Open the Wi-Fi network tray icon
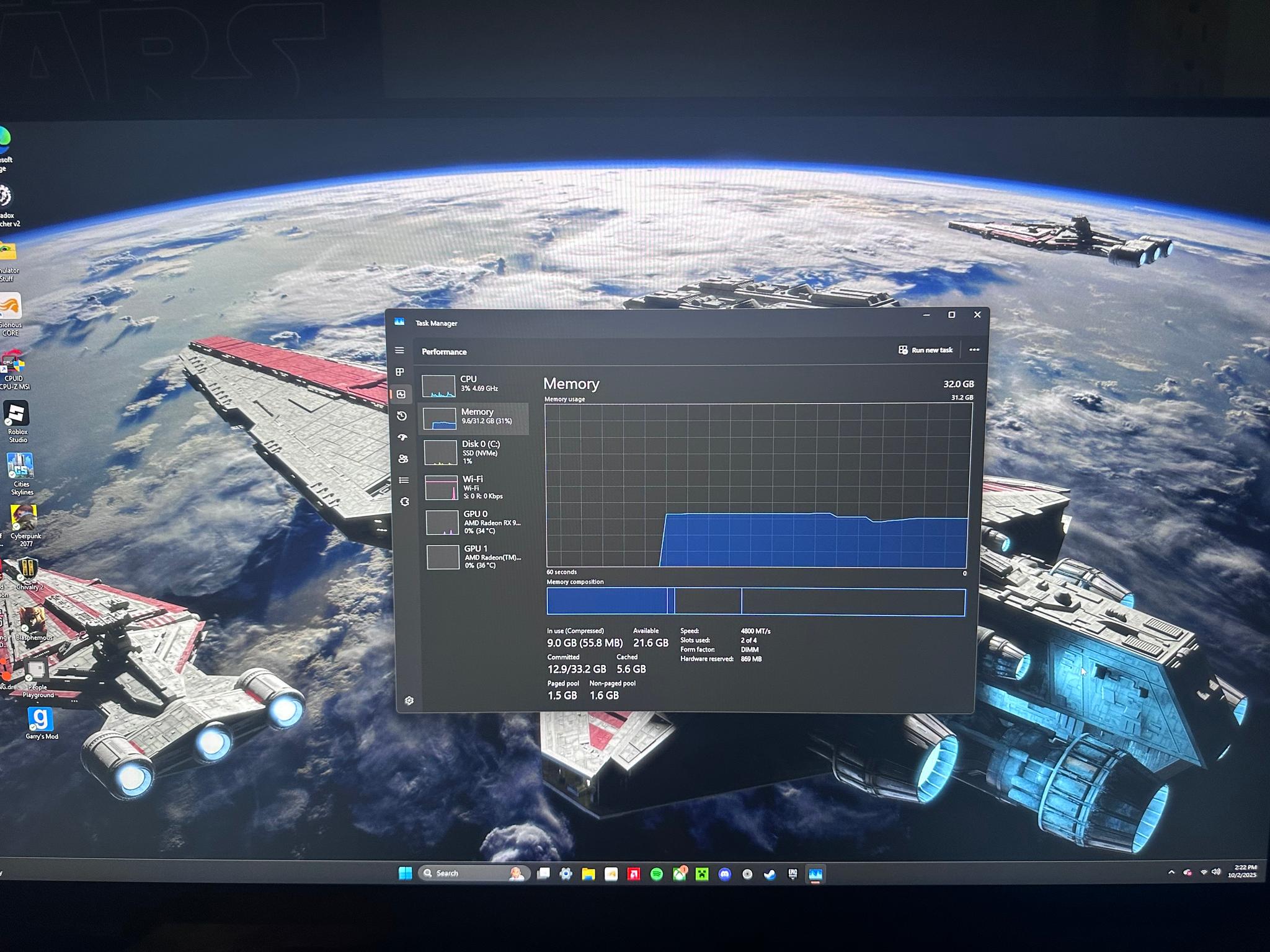The width and height of the screenshot is (1270, 952). 1204,871
